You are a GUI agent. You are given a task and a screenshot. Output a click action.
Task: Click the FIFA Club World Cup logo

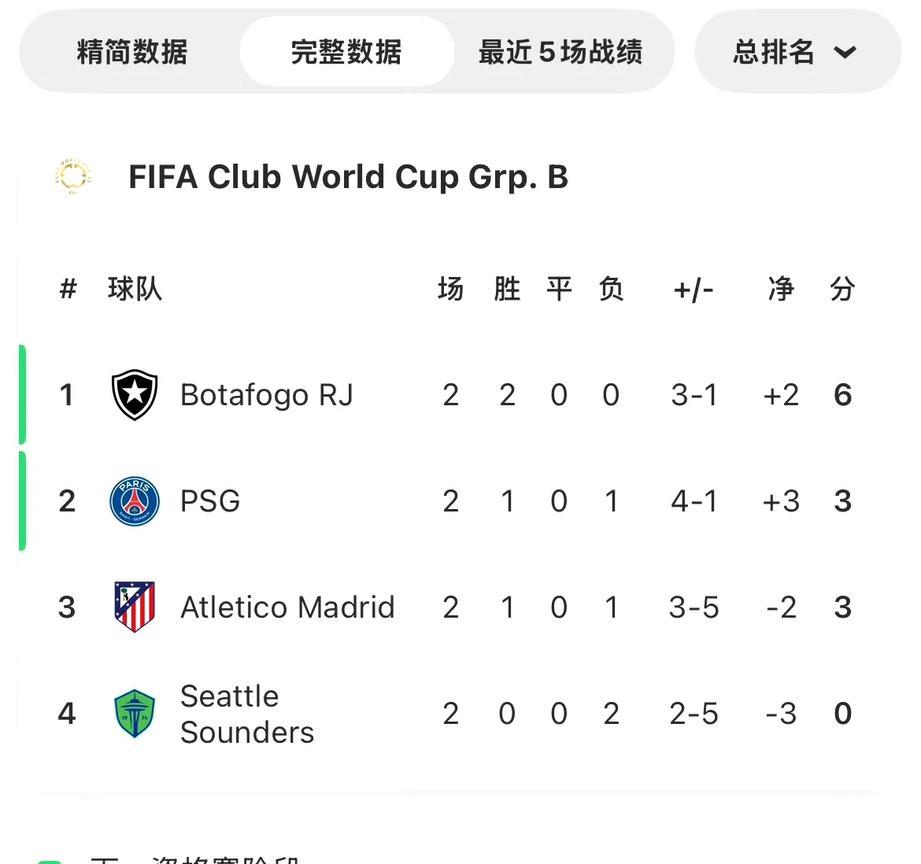(73, 176)
